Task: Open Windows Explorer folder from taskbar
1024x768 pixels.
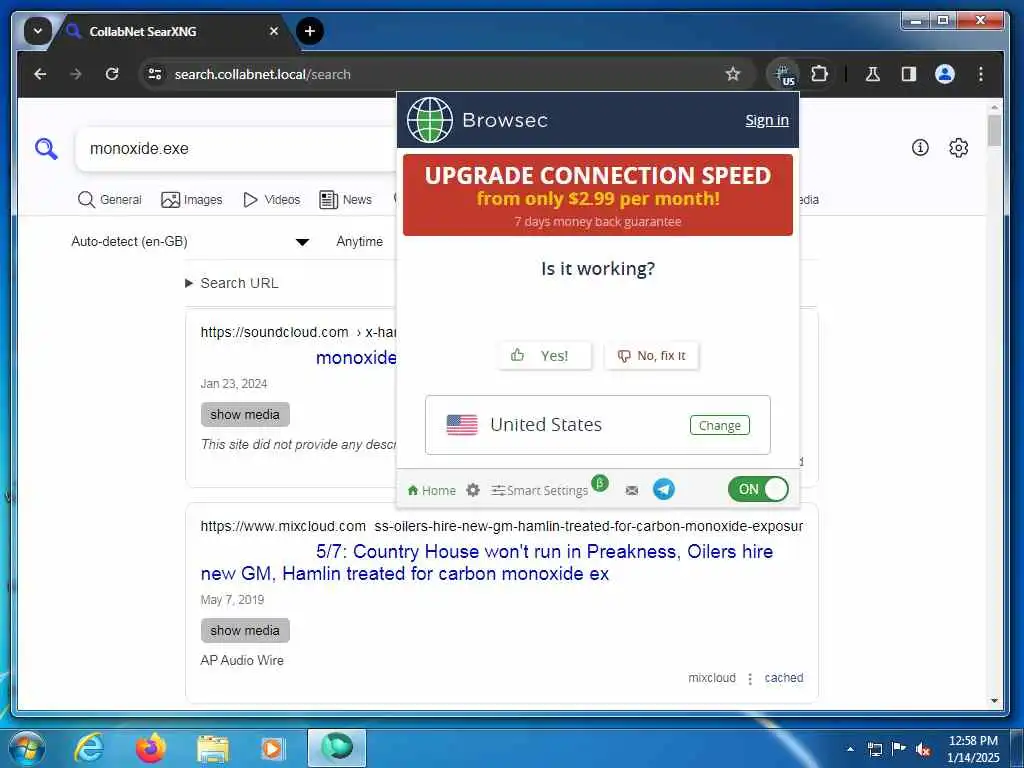Action: pyautogui.click(x=213, y=750)
